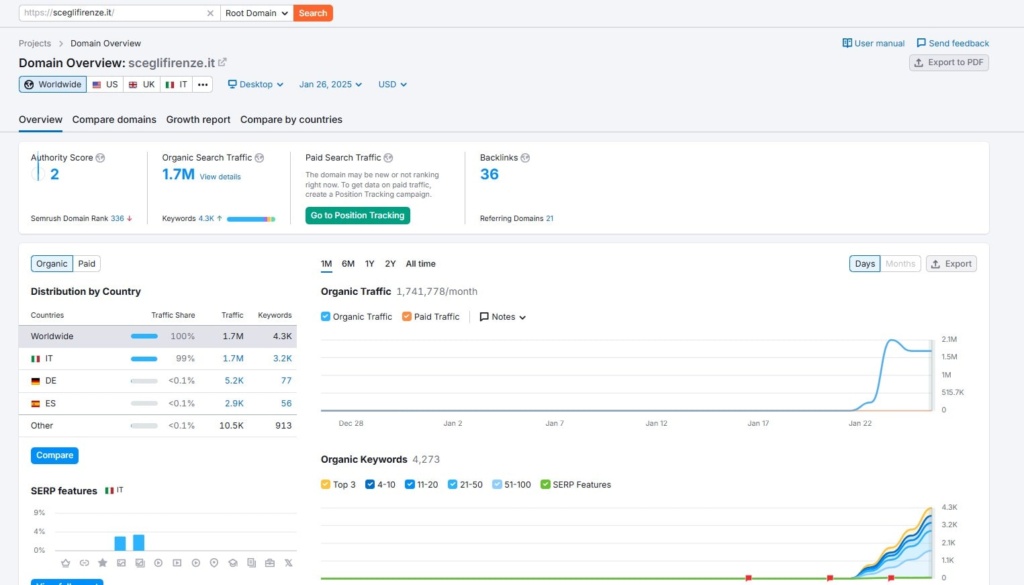Toggle the Top 3 keywords checkbox
This screenshot has height=585, width=1024.
[325, 484]
